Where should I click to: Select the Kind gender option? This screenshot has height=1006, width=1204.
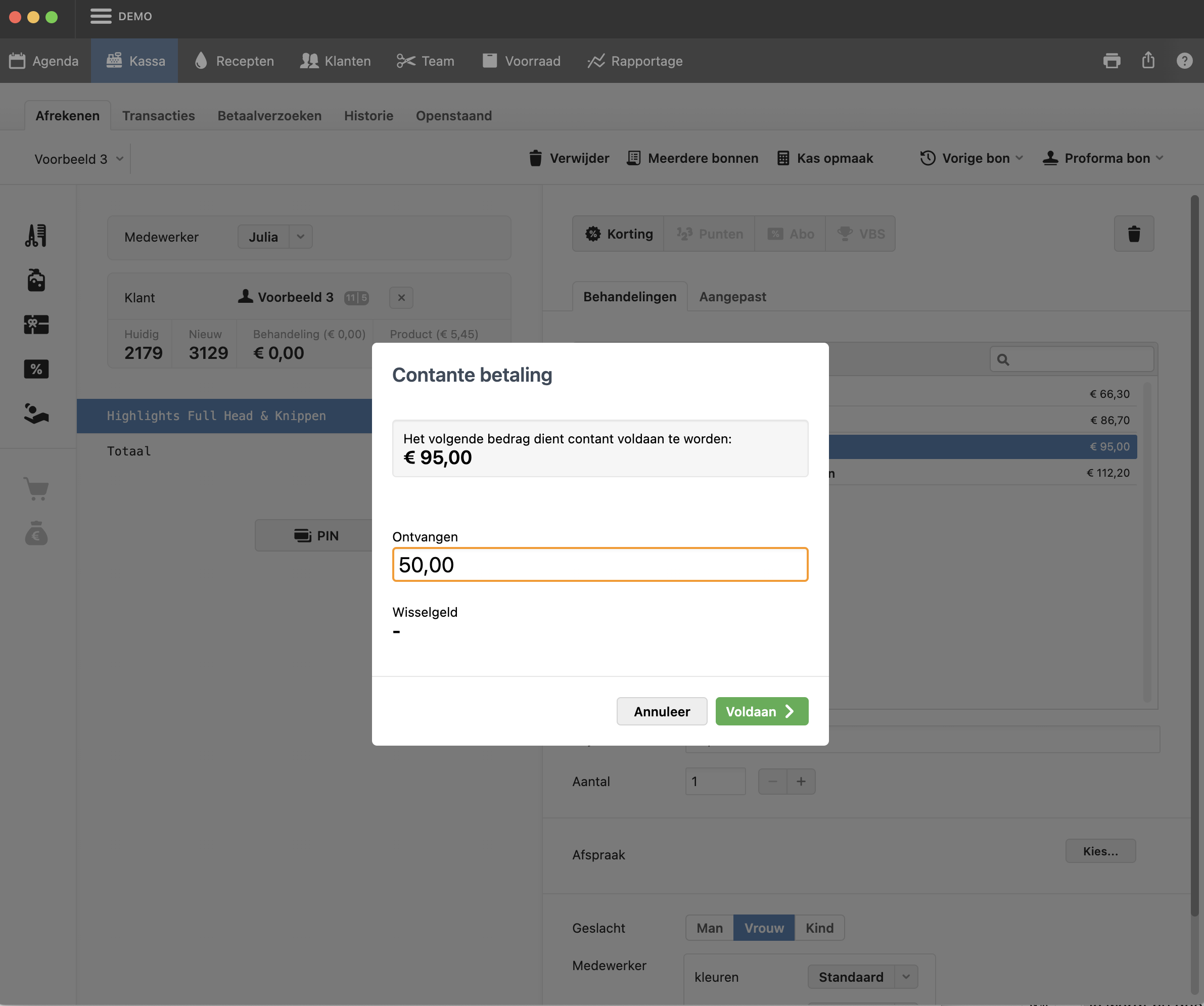tap(819, 928)
